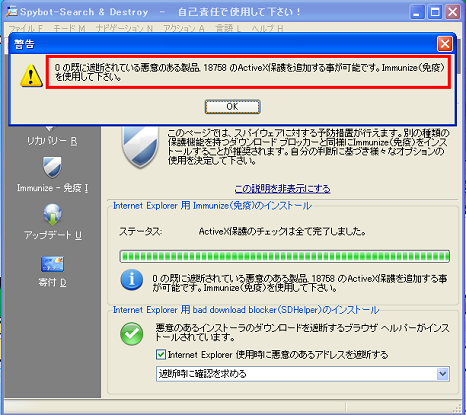Open the Immunize - 免疫 sidebar shield icon
This screenshot has height=415, width=466.
pyautogui.click(x=52, y=167)
